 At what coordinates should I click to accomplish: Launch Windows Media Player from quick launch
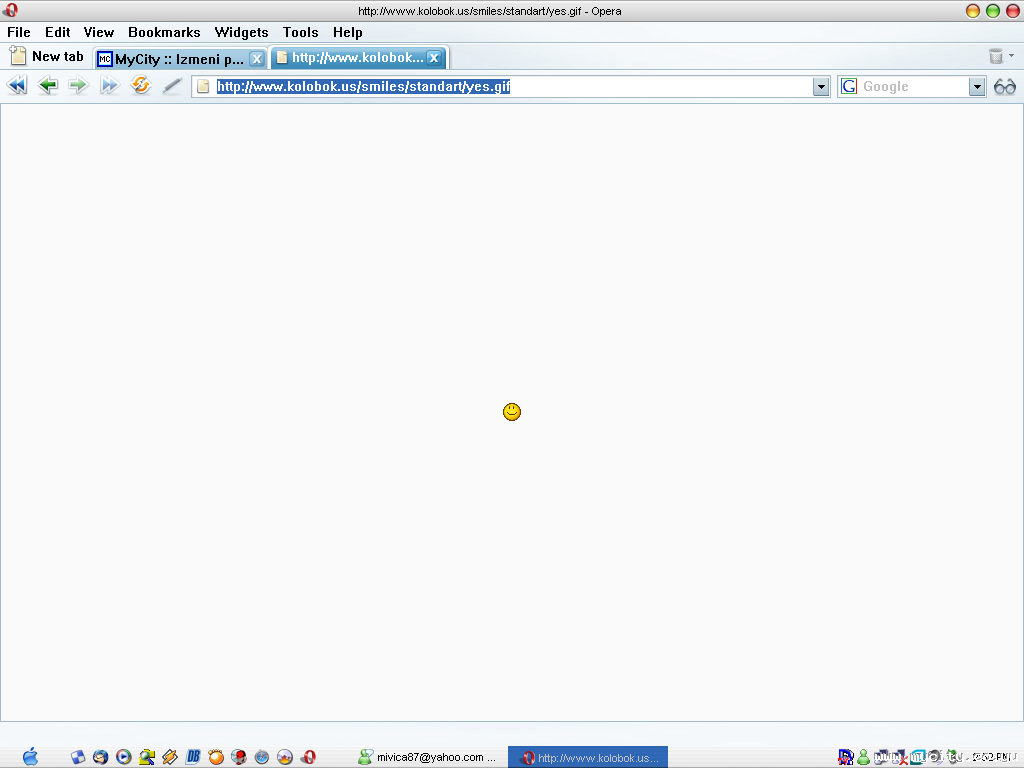123,757
